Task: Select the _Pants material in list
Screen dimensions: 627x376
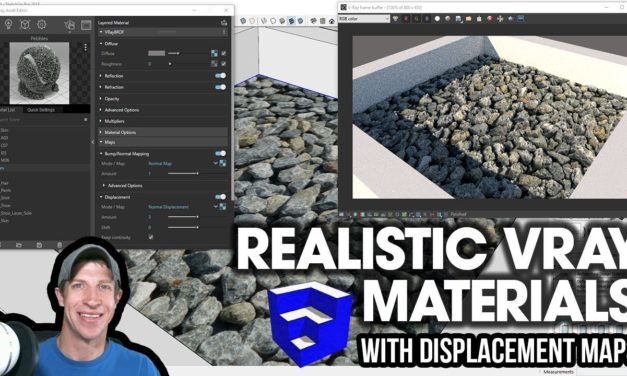Action: (6, 190)
